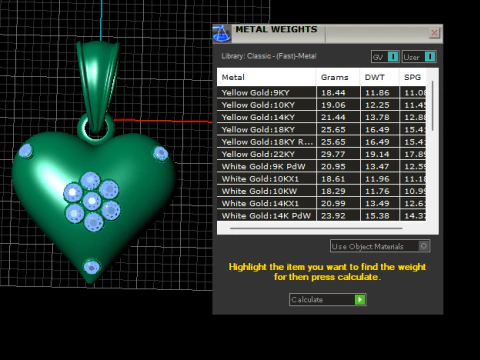Click the 21.44 grams cell
The image size is (480, 360).
click(338, 117)
